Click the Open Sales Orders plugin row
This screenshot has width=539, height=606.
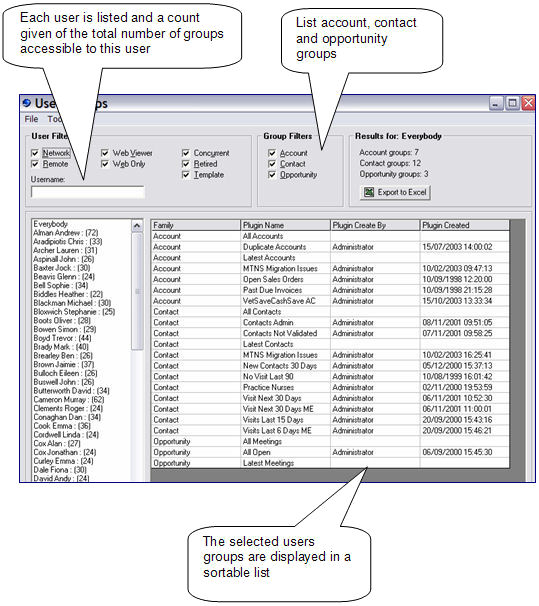point(330,279)
